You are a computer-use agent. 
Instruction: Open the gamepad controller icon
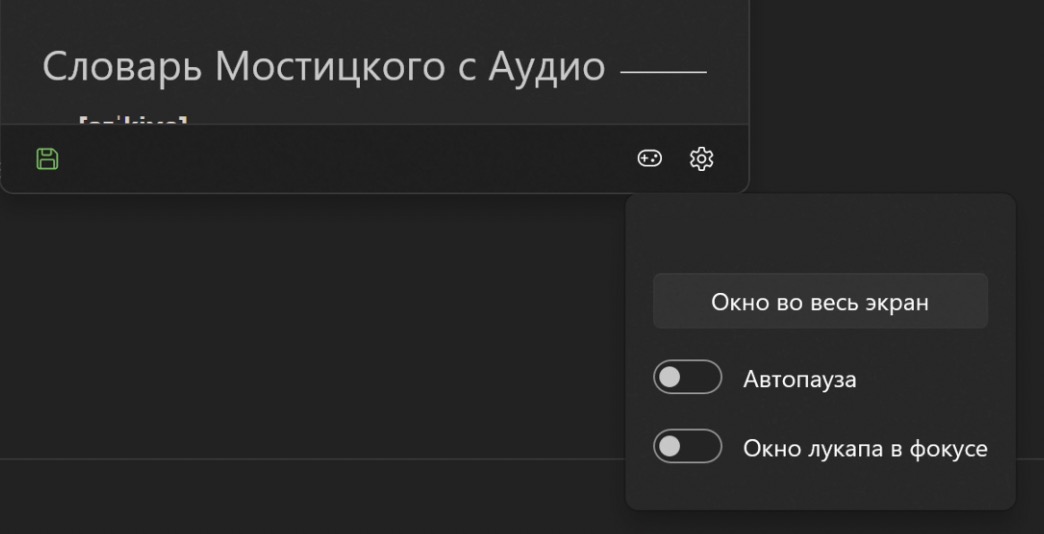click(x=650, y=159)
